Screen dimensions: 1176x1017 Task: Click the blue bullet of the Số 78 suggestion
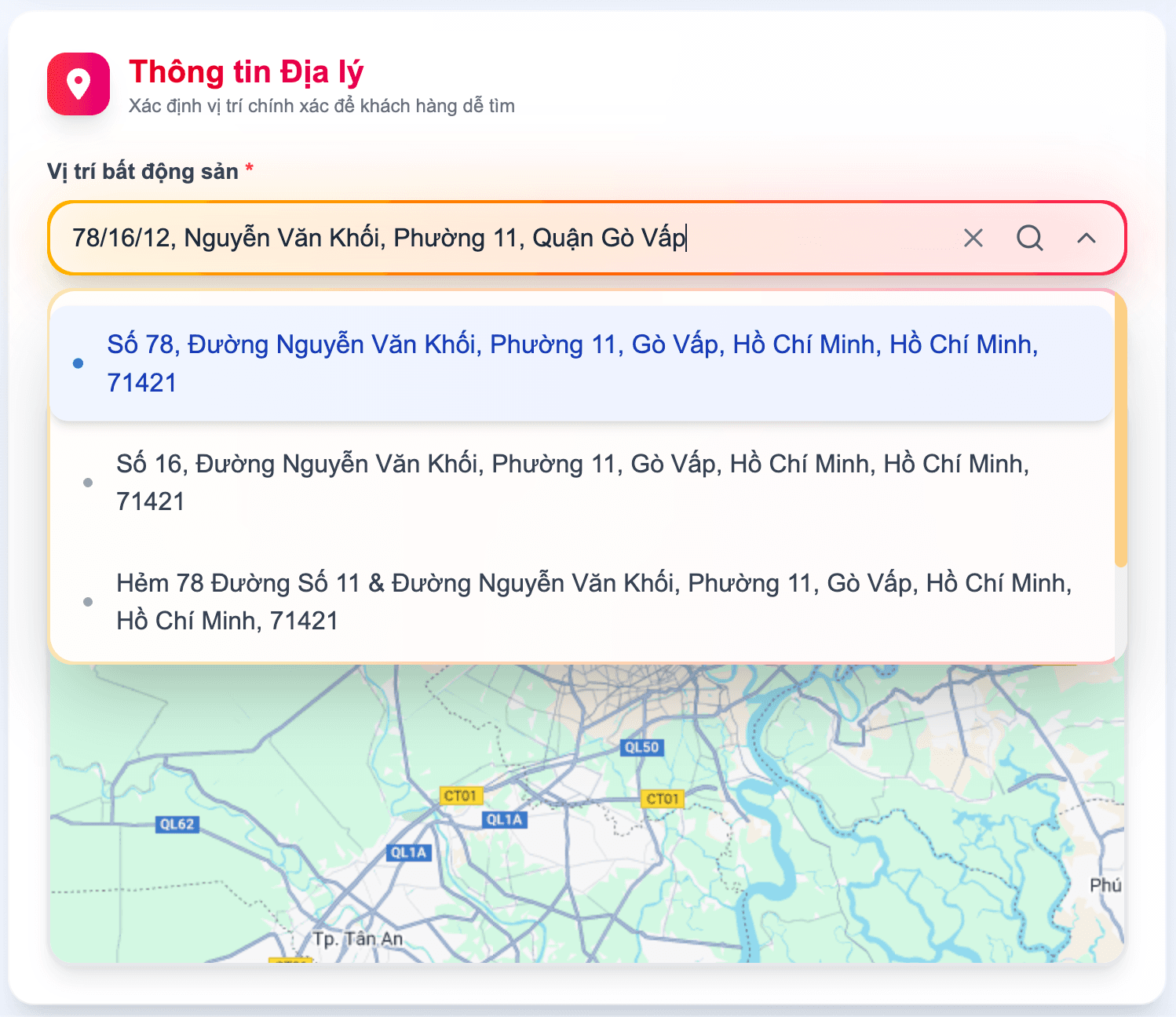tap(79, 363)
